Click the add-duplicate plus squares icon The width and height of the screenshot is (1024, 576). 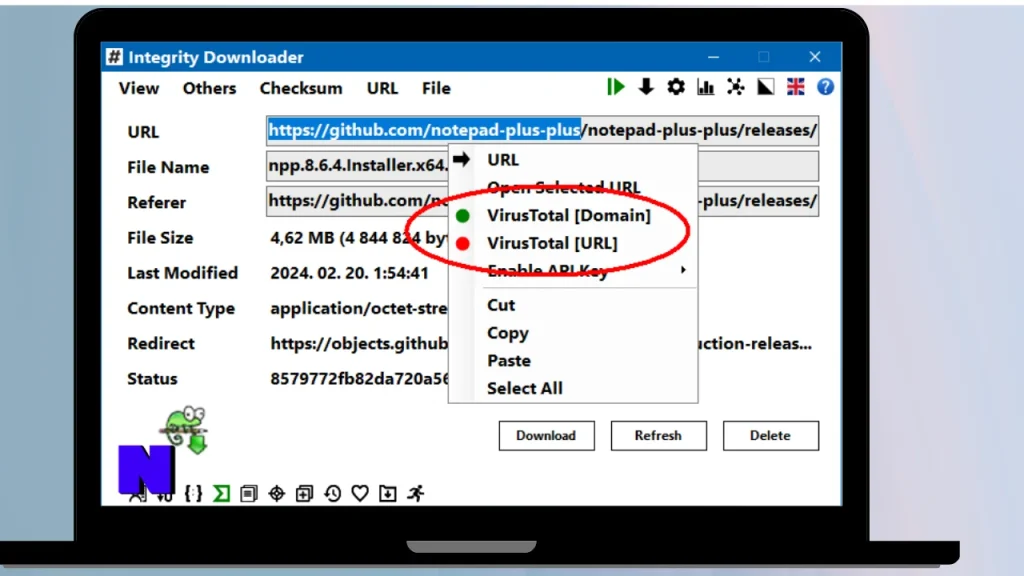tap(304, 493)
